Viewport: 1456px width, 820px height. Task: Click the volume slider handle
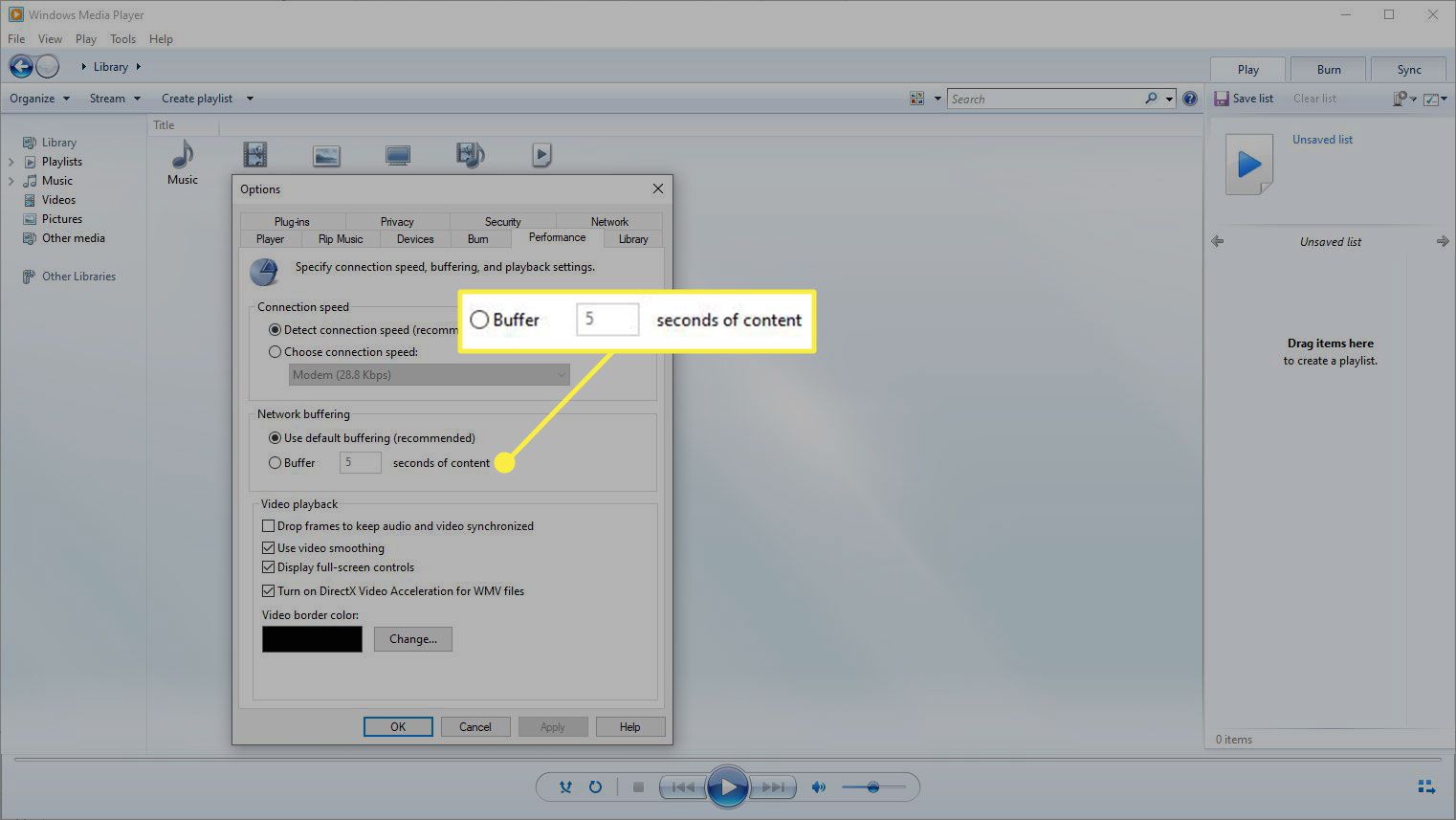point(872,787)
